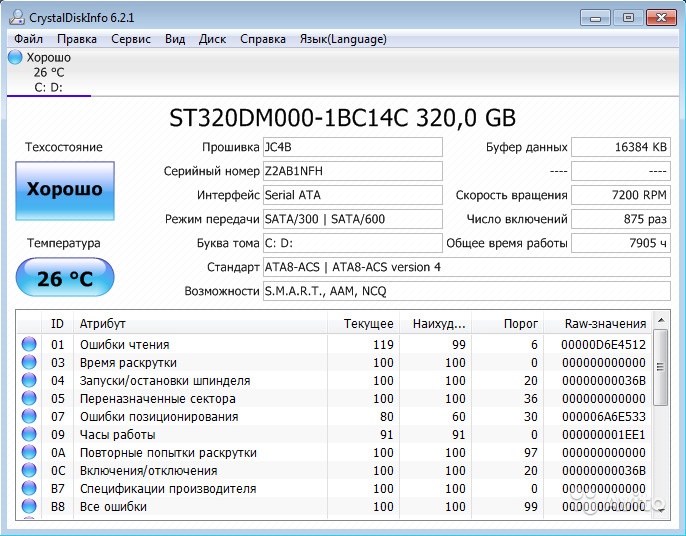Viewport: 686px width, 536px height.
Task: Click the scroll up arrow of attribute list
Action: (661, 320)
